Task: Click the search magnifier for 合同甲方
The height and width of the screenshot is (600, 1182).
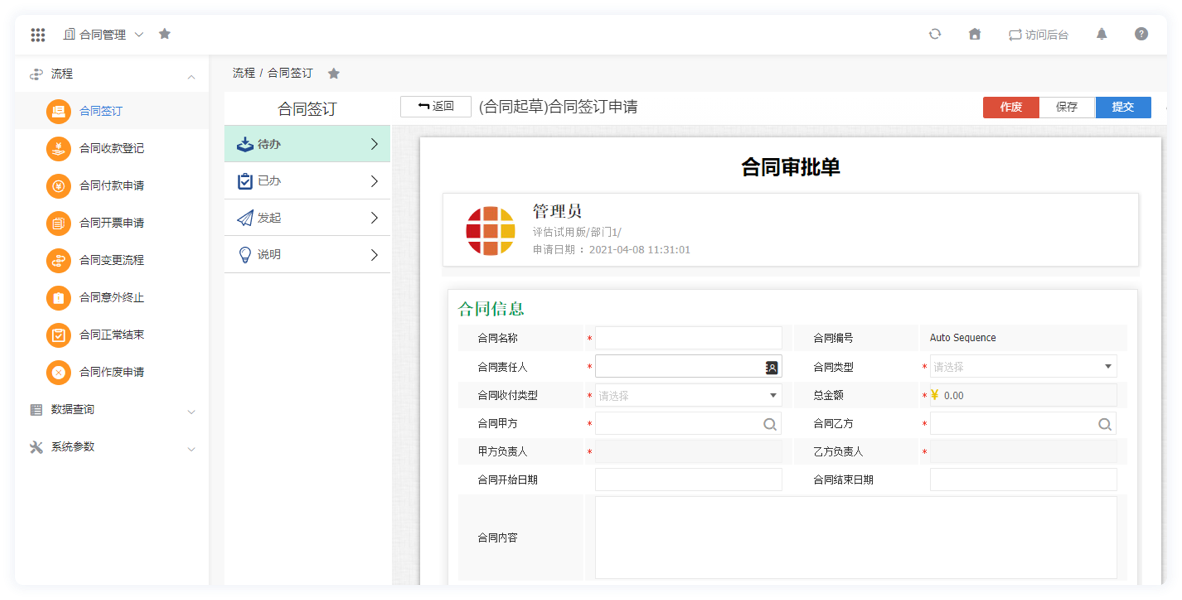Action: click(x=770, y=423)
